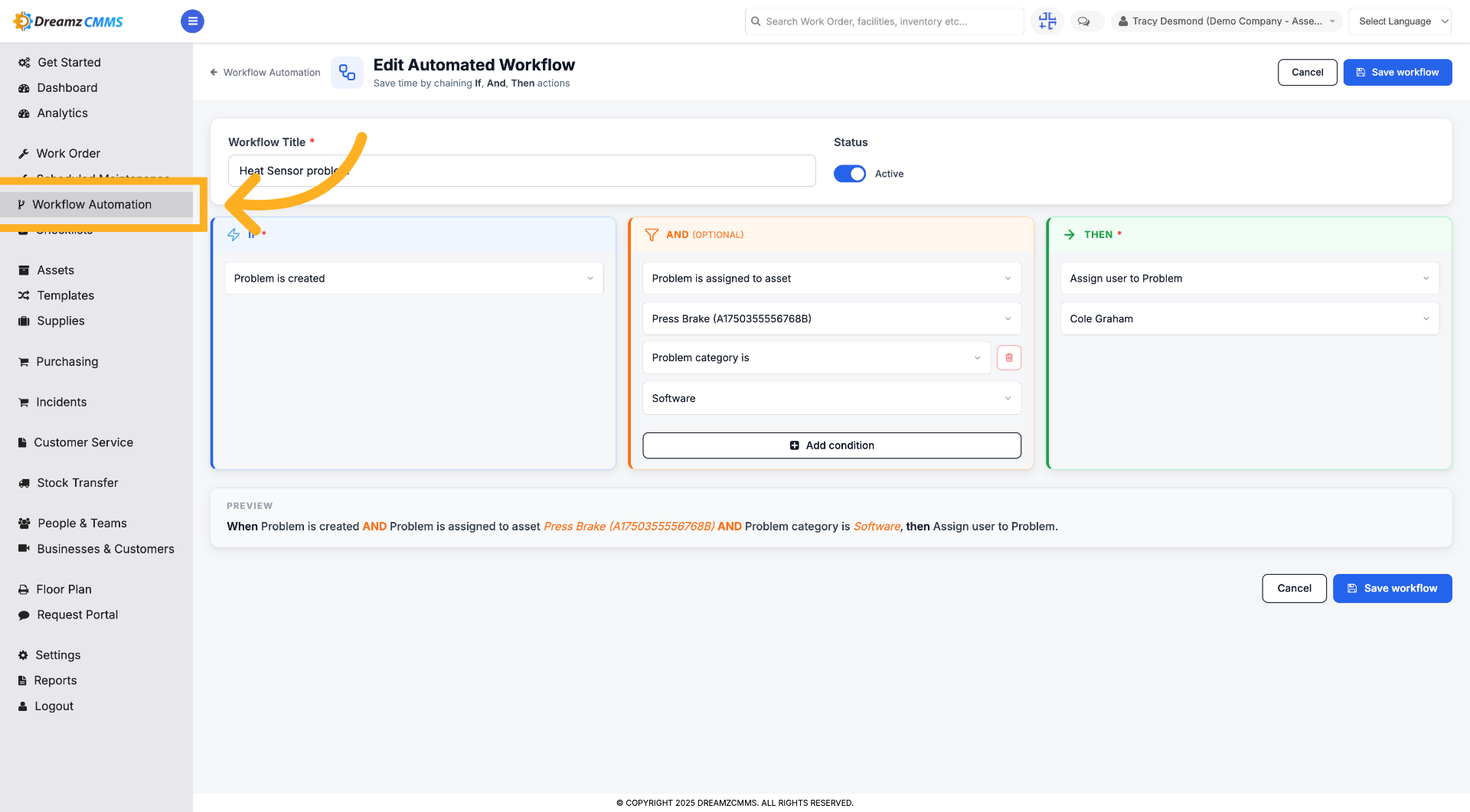Click the workflow chain icon beside title
This screenshot has width=1470, height=812.
[347, 73]
